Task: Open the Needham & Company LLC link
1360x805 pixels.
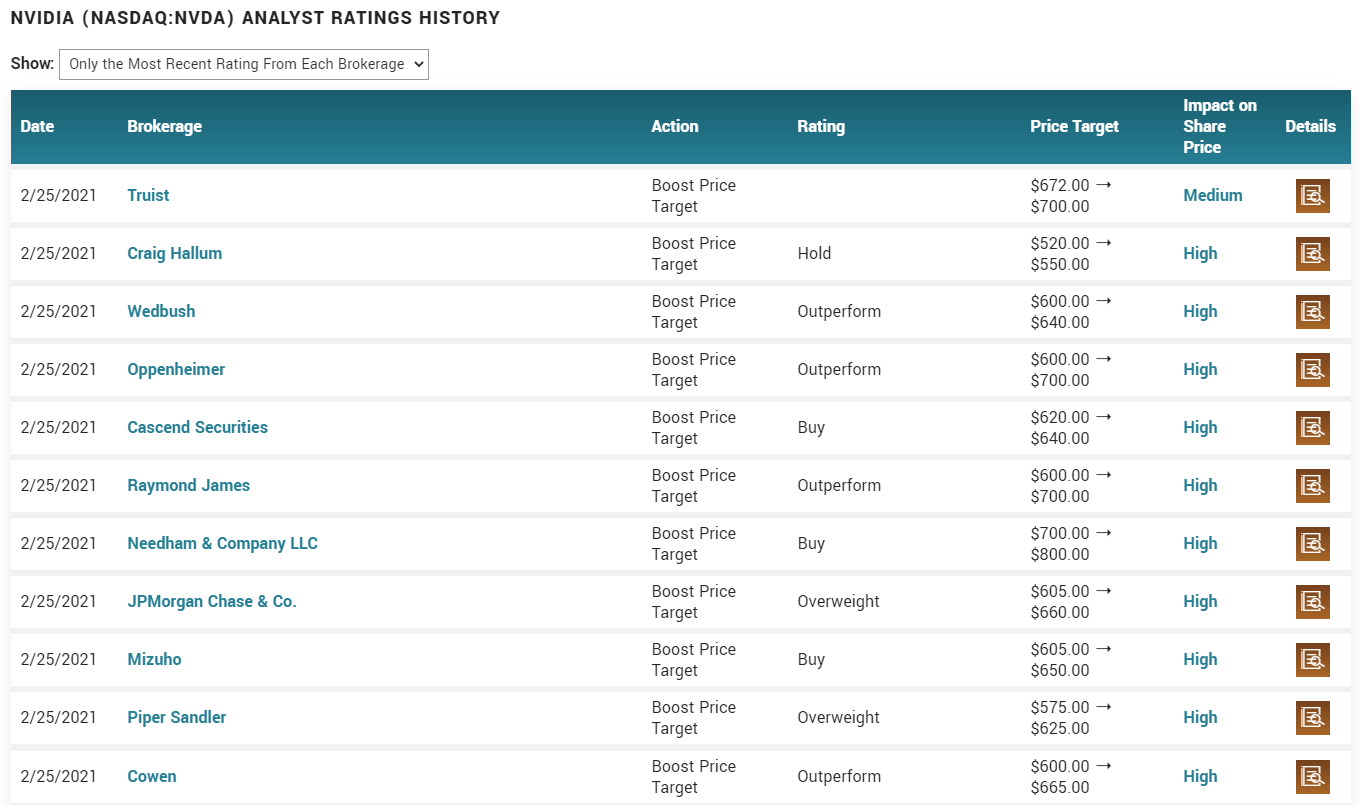Action: [x=223, y=543]
